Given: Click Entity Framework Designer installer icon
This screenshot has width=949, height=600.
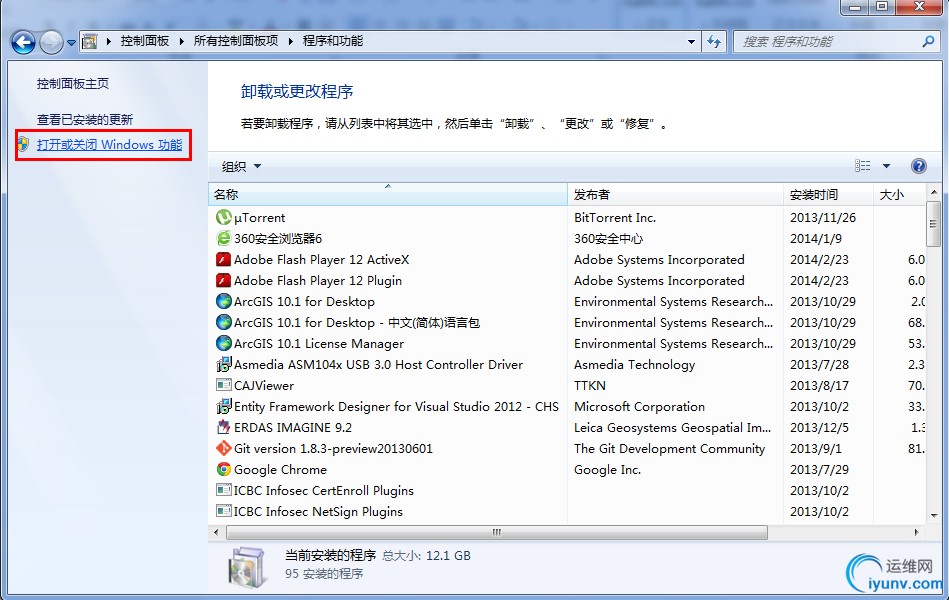Looking at the screenshot, I should 224,406.
